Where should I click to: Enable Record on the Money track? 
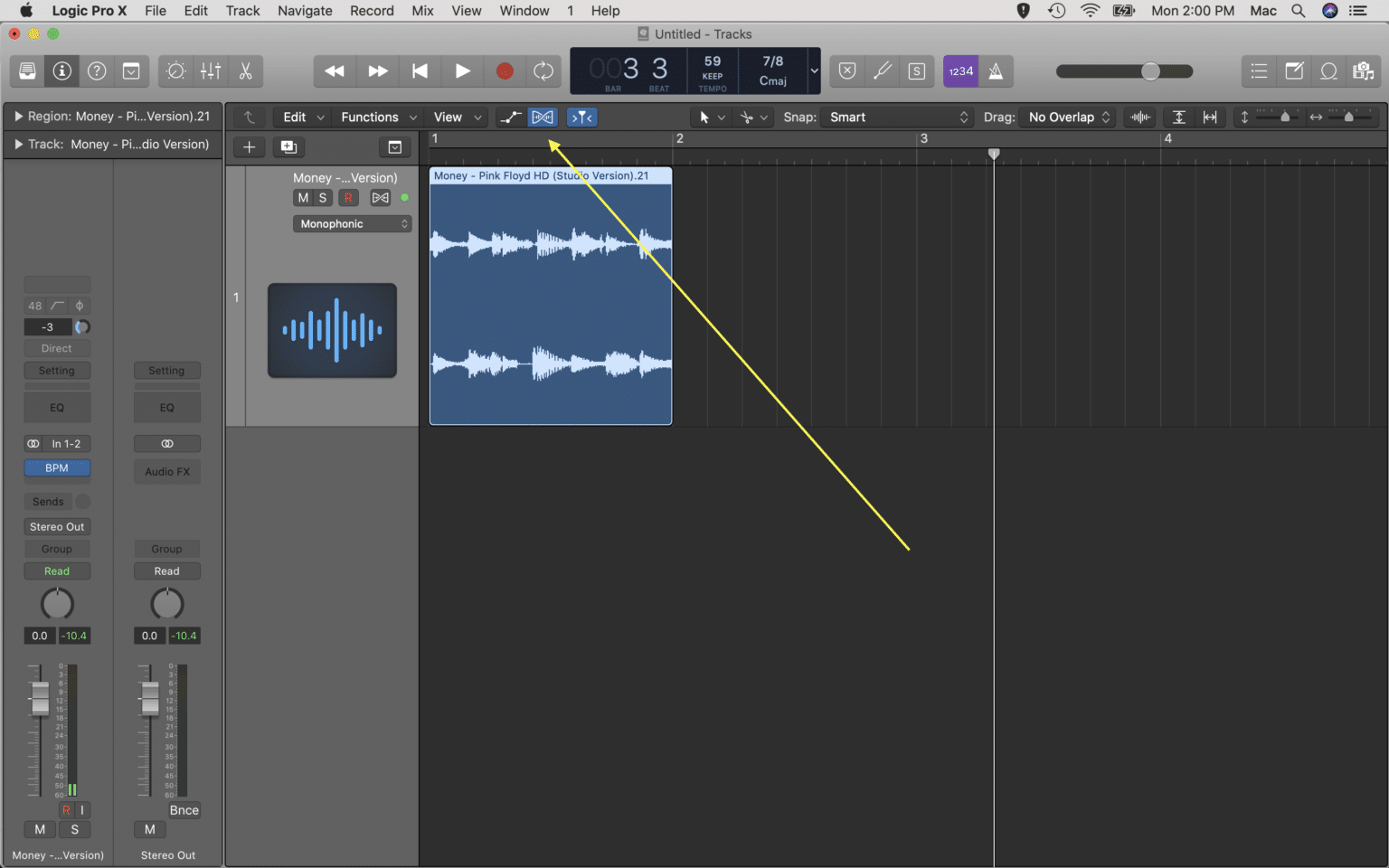pos(348,197)
